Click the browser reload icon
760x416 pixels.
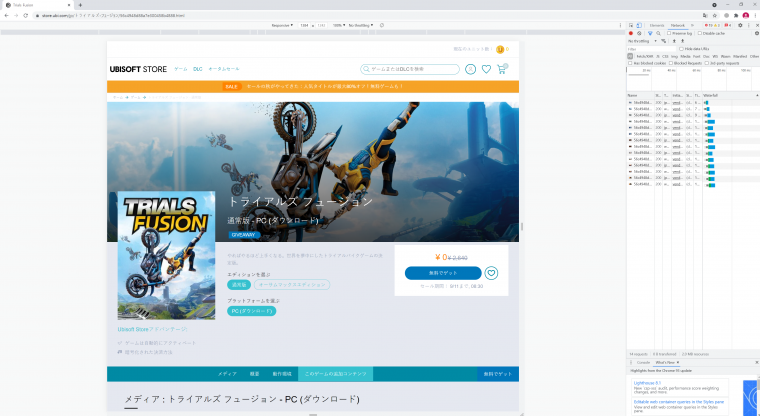pyautogui.click(x=25, y=16)
